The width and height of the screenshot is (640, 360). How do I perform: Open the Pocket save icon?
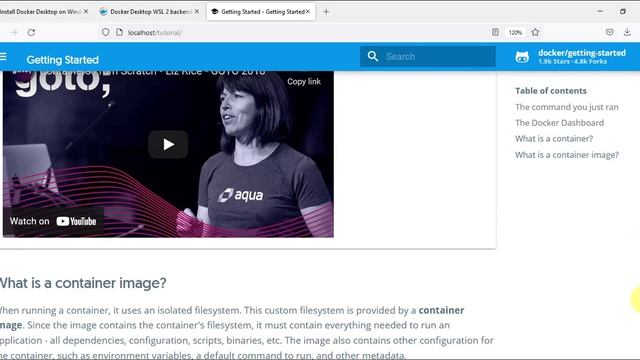pyautogui.click(x=609, y=32)
